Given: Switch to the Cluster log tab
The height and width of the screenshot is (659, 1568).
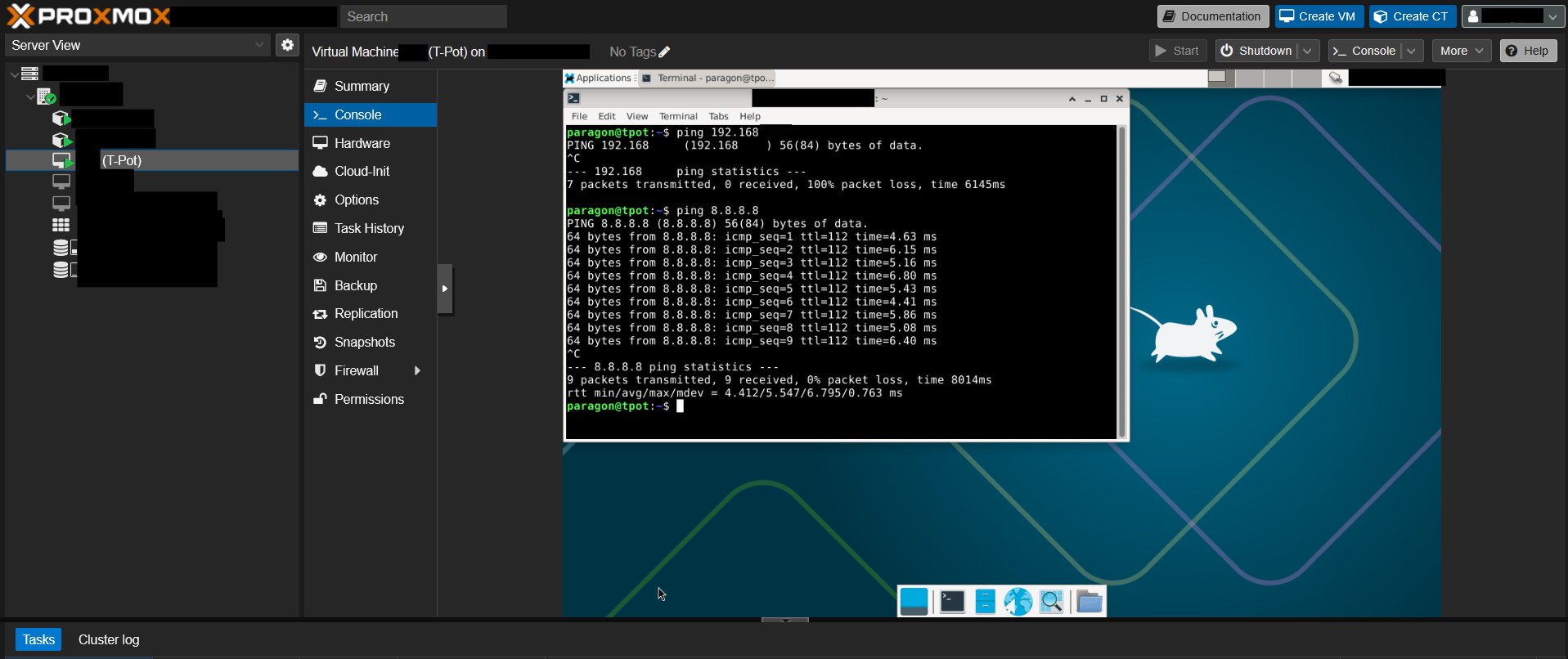Looking at the screenshot, I should click(109, 639).
